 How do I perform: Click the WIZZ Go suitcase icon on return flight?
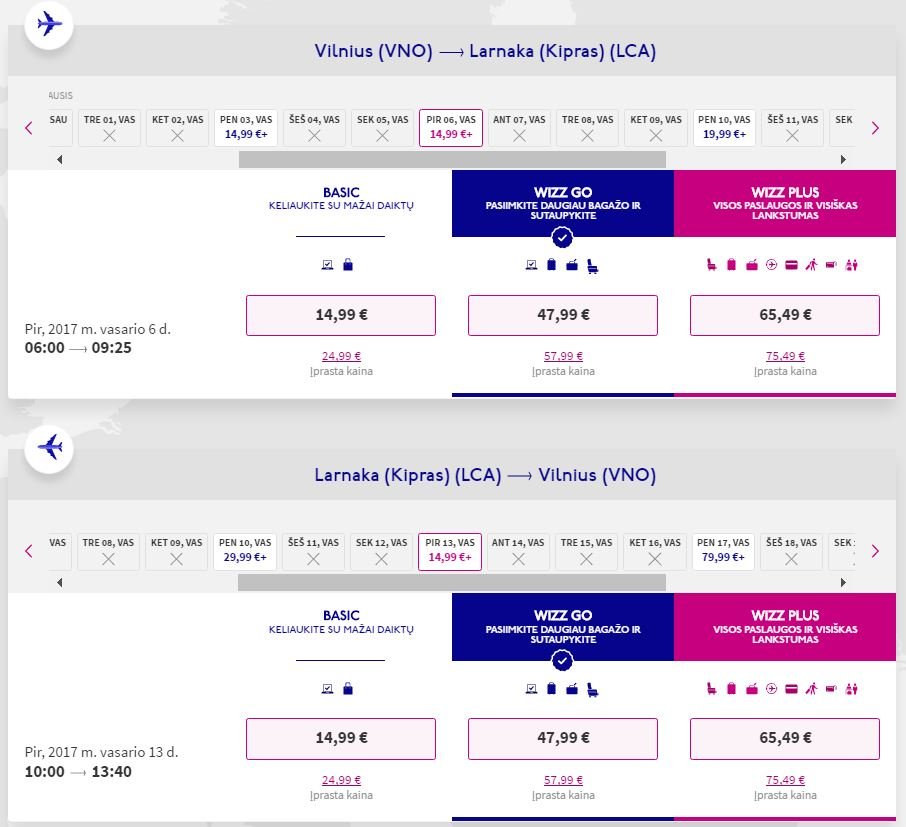point(551,688)
